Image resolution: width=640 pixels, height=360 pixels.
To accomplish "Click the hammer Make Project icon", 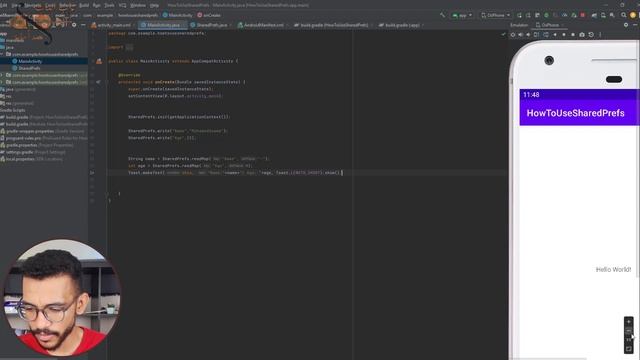I will (443, 15).
